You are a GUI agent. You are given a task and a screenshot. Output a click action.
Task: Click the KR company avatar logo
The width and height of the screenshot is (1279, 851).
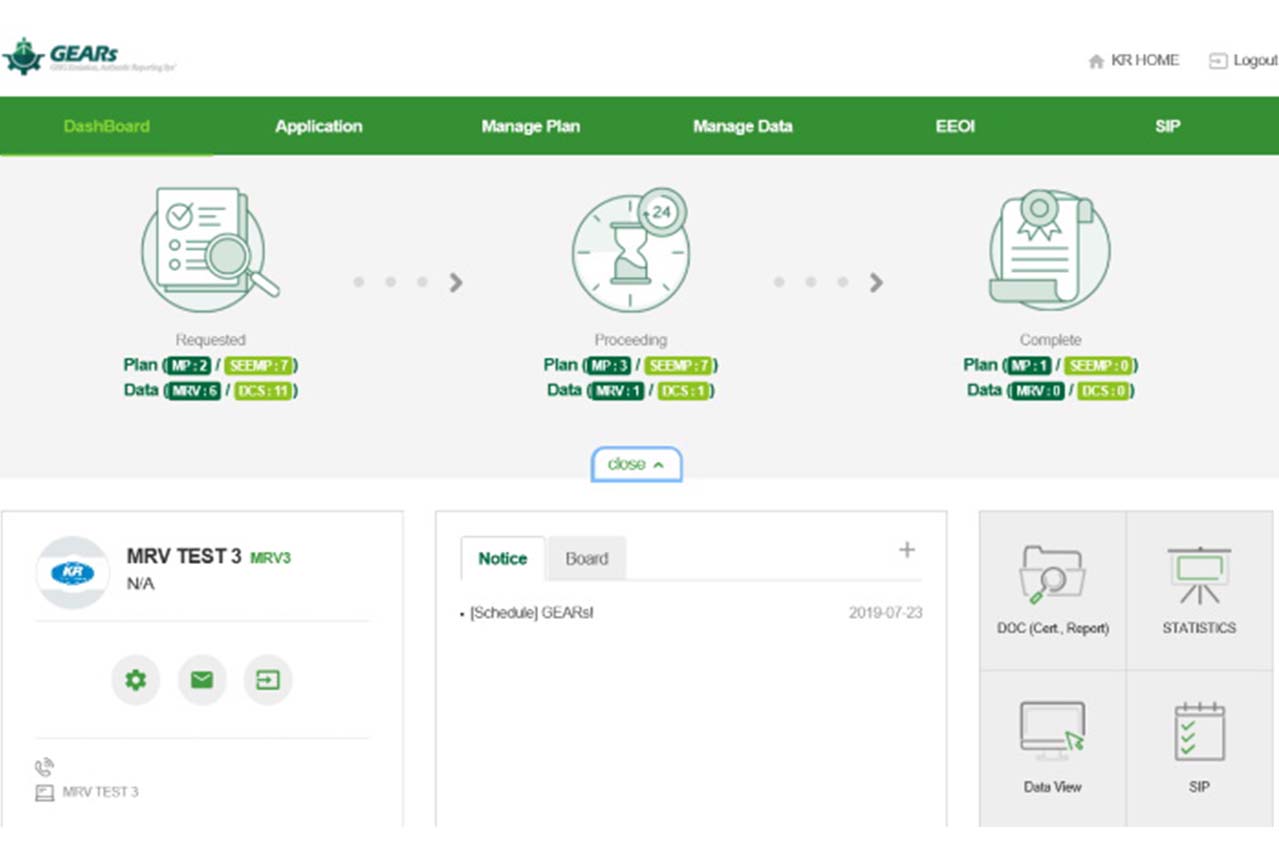tap(72, 573)
